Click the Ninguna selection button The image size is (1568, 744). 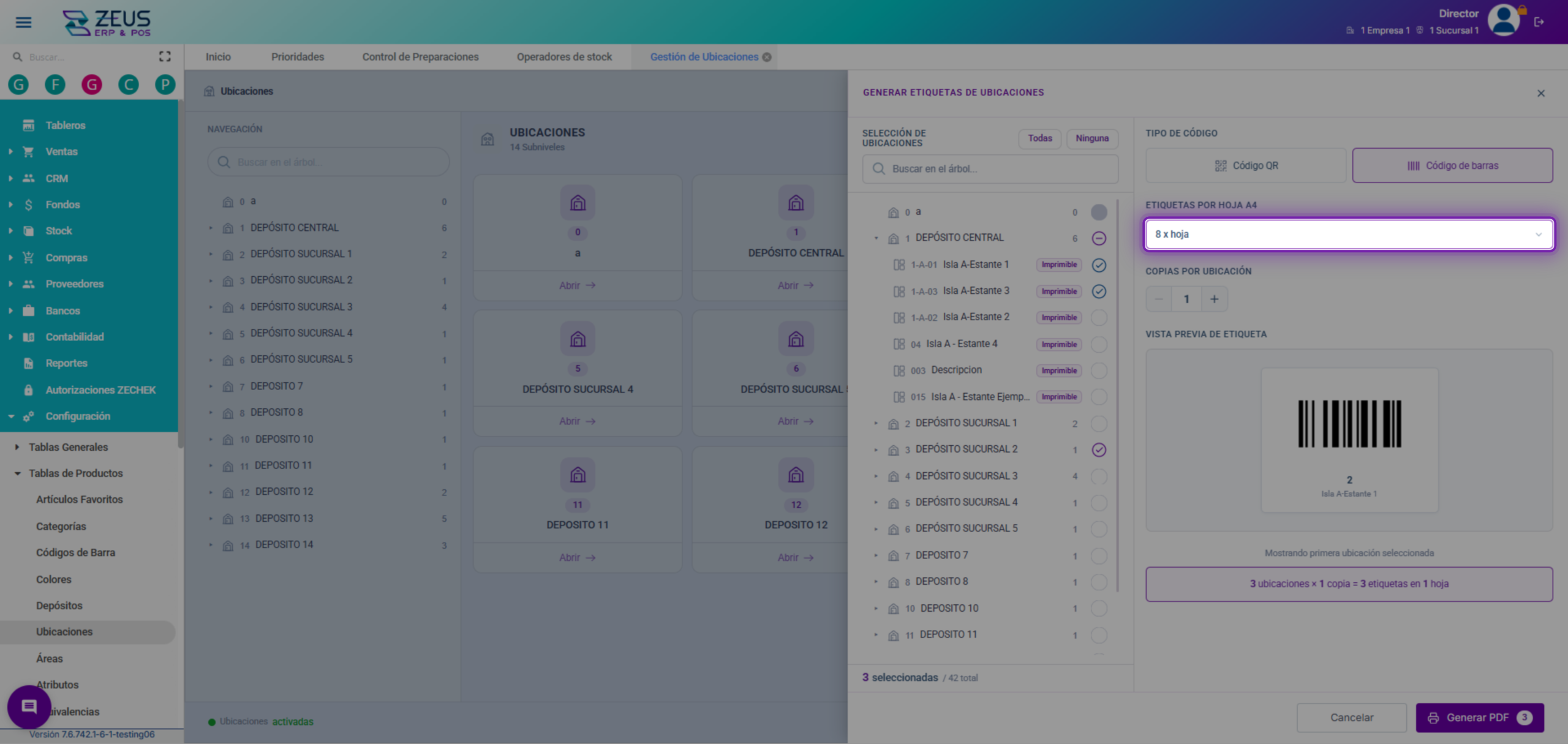click(x=1092, y=138)
